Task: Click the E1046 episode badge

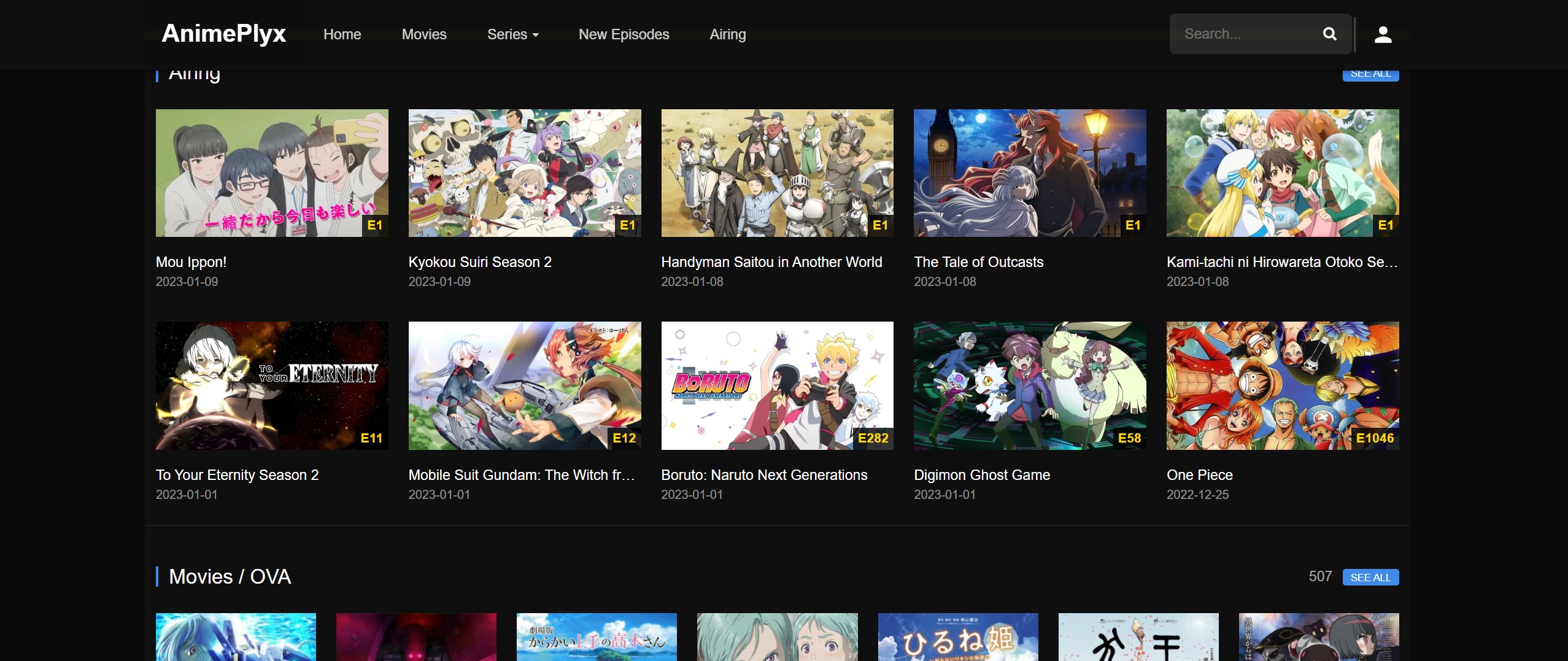Action: [x=1375, y=438]
